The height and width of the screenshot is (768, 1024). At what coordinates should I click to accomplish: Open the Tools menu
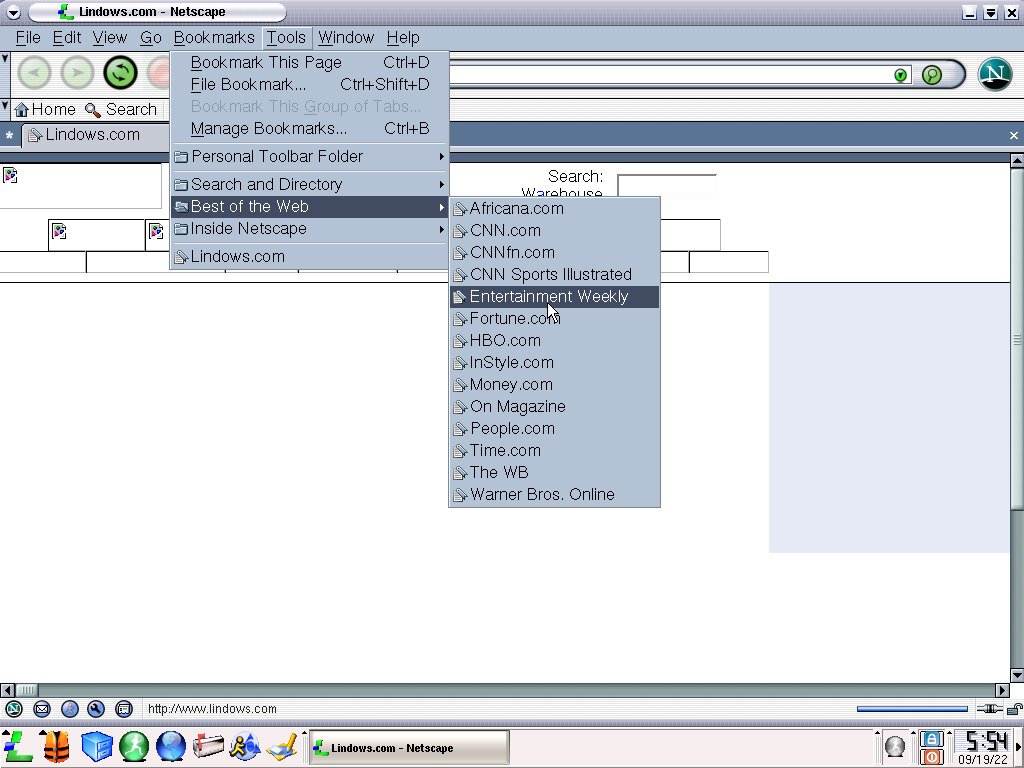click(286, 38)
